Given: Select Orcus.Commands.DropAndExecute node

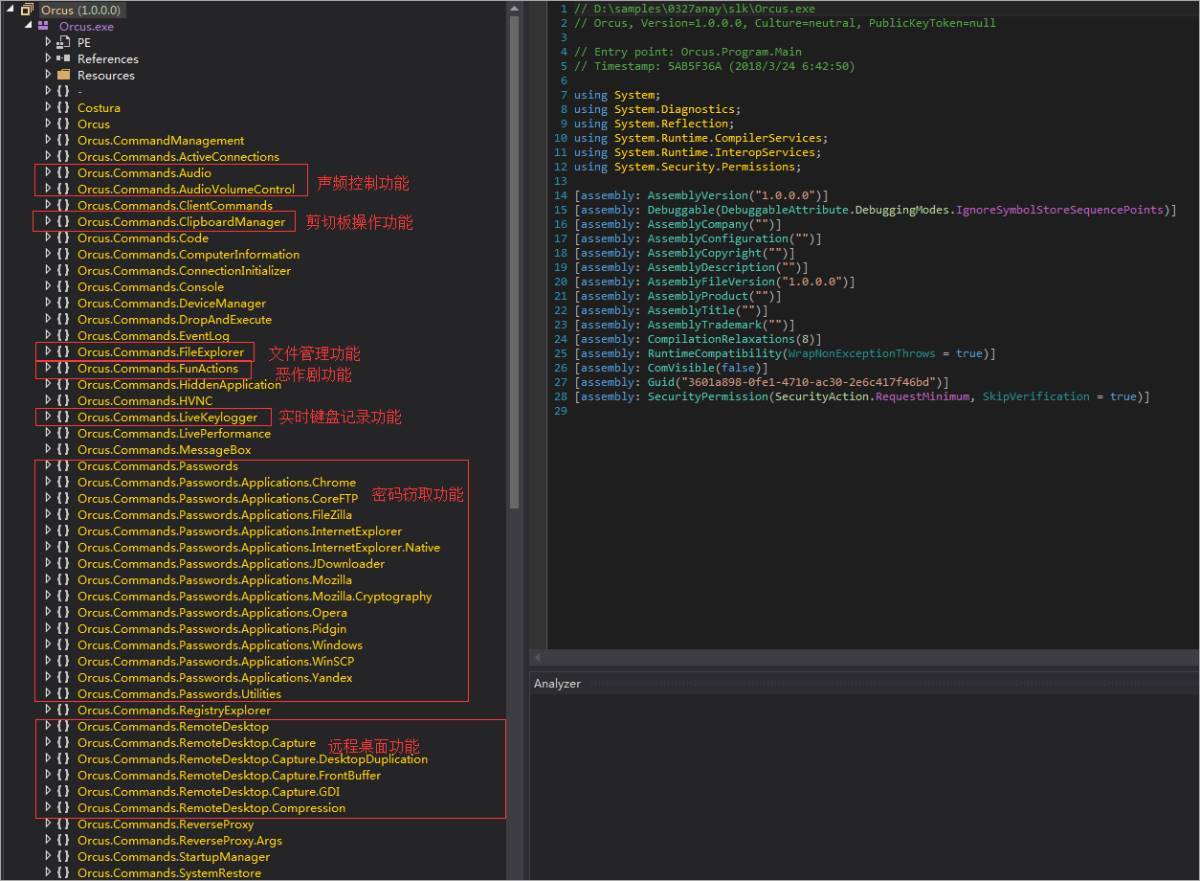Looking at the screenshot, I should 174,320.
